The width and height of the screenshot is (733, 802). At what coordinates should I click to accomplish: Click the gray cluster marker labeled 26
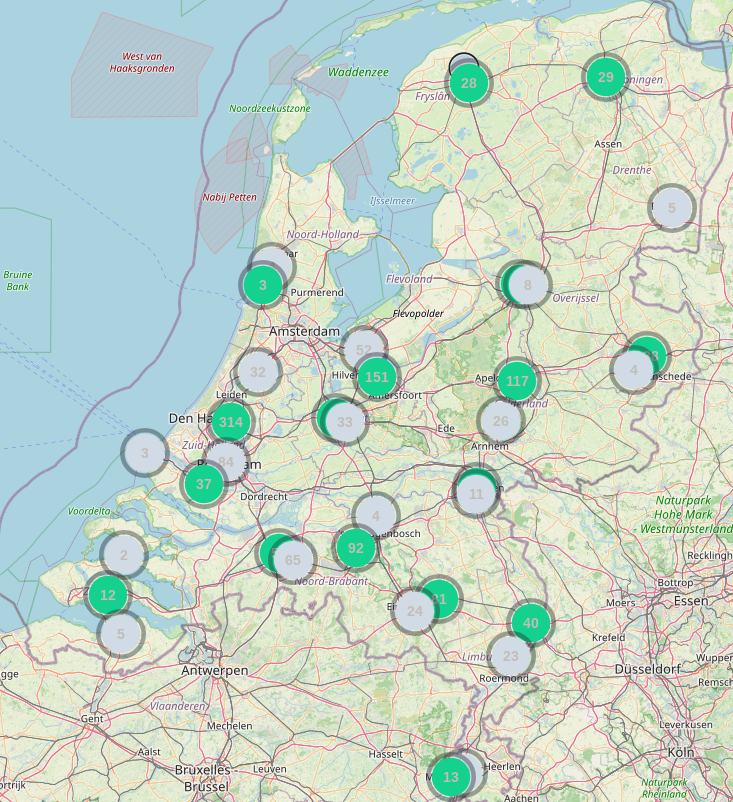point(501,421)
